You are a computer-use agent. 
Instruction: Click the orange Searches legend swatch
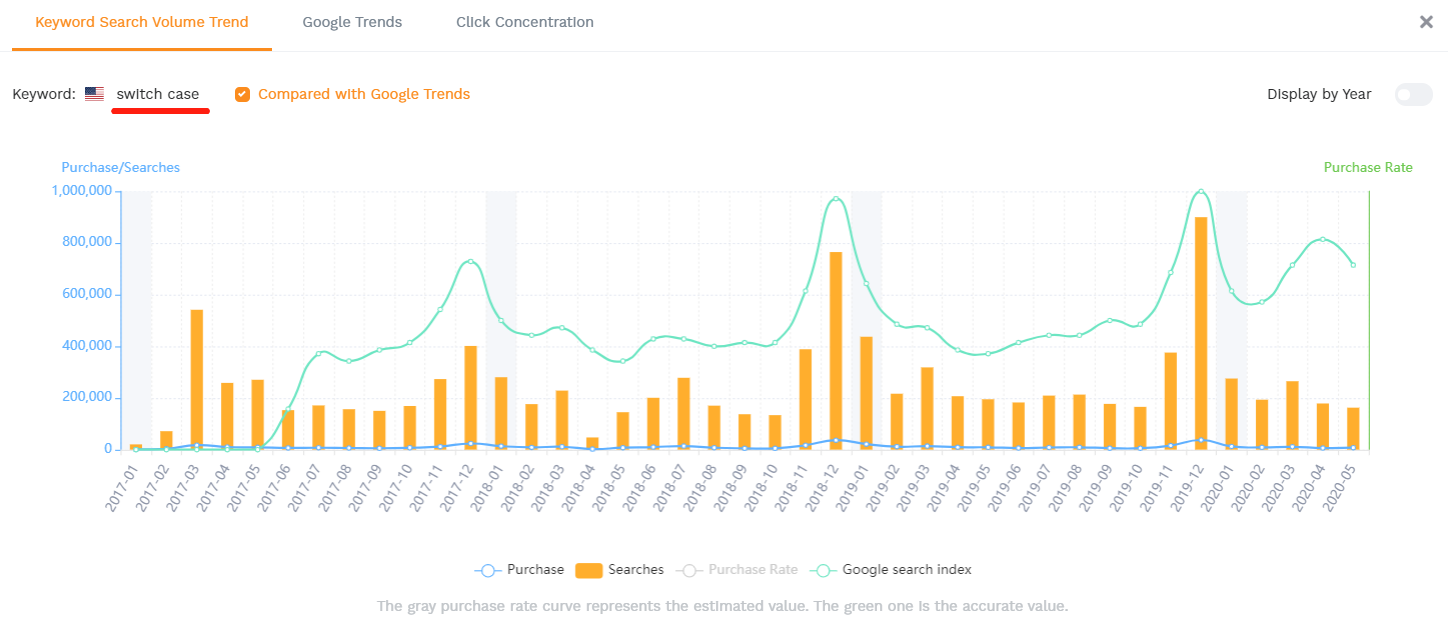589,570
